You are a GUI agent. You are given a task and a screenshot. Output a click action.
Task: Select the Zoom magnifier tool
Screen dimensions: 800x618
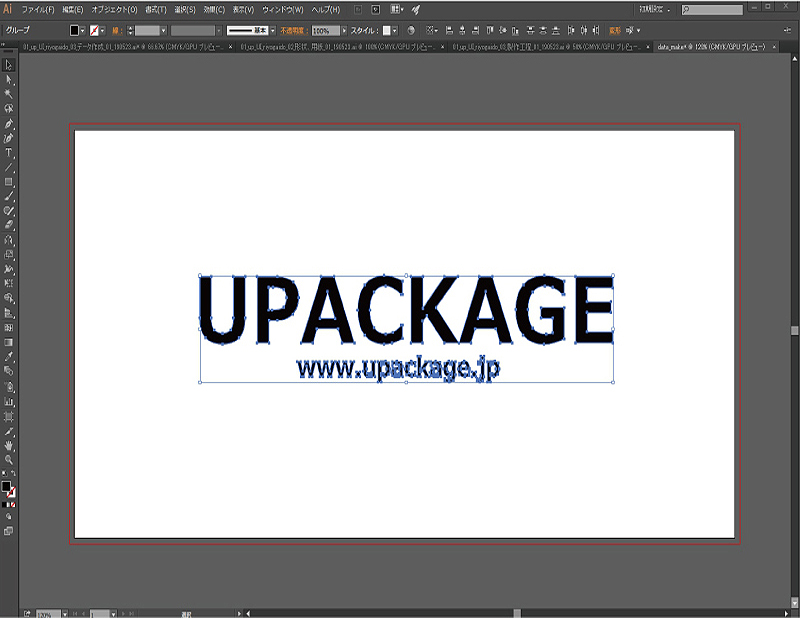pos(8,460)
